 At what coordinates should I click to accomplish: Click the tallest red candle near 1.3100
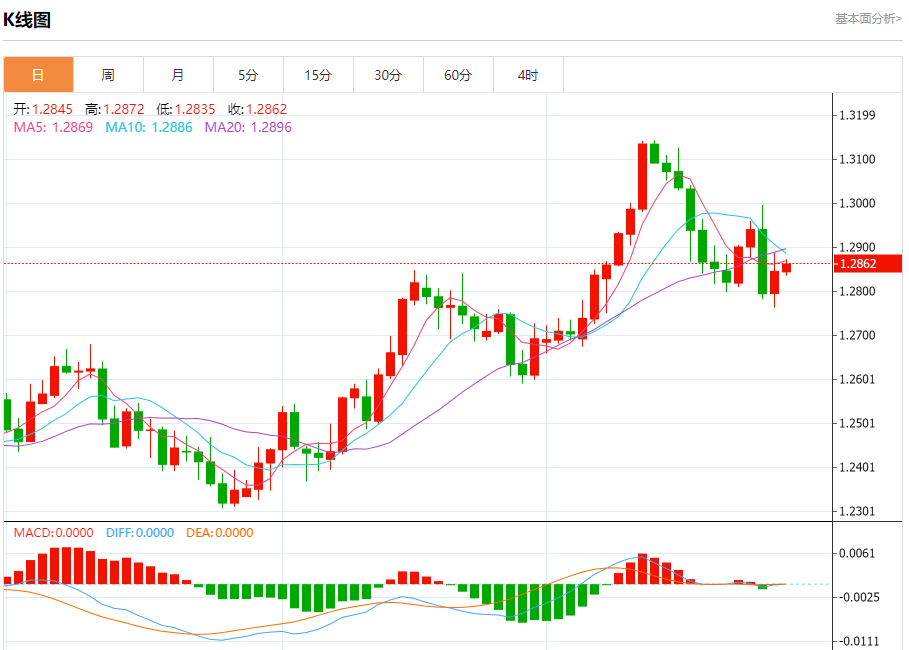coord(642,176)
